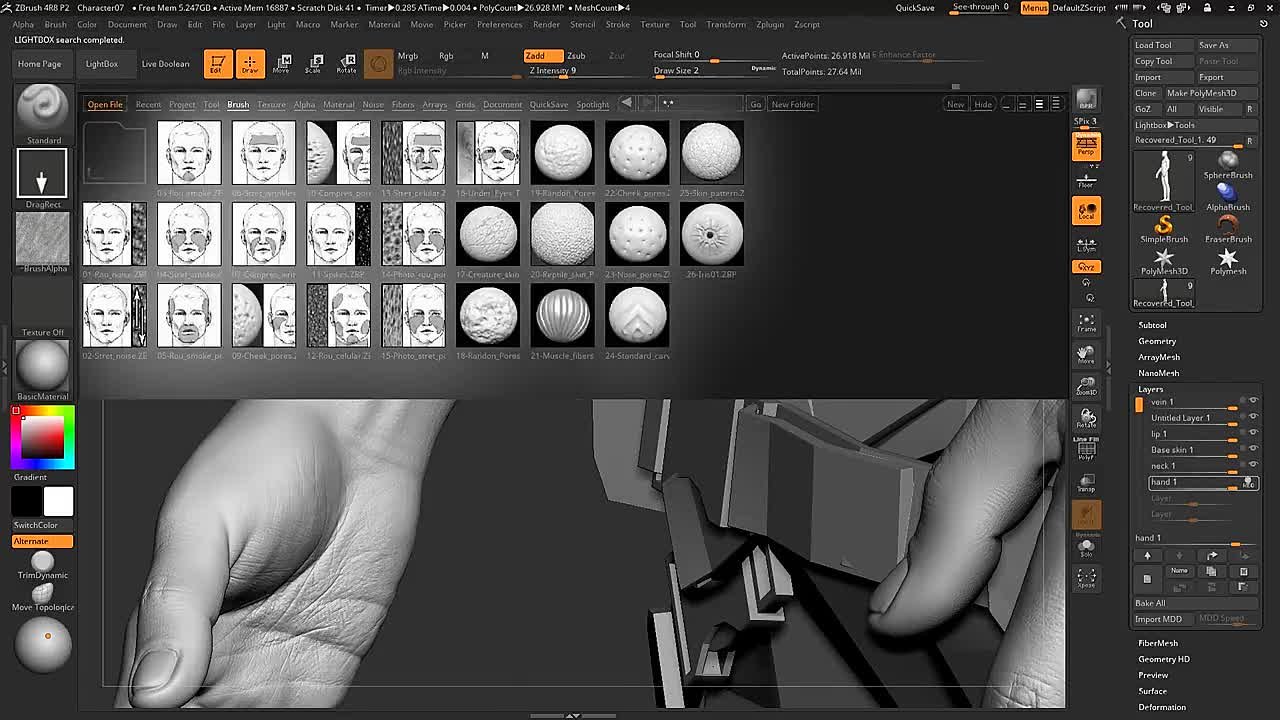Switch to the Alpha tab in LightBox

coord(304,104)
